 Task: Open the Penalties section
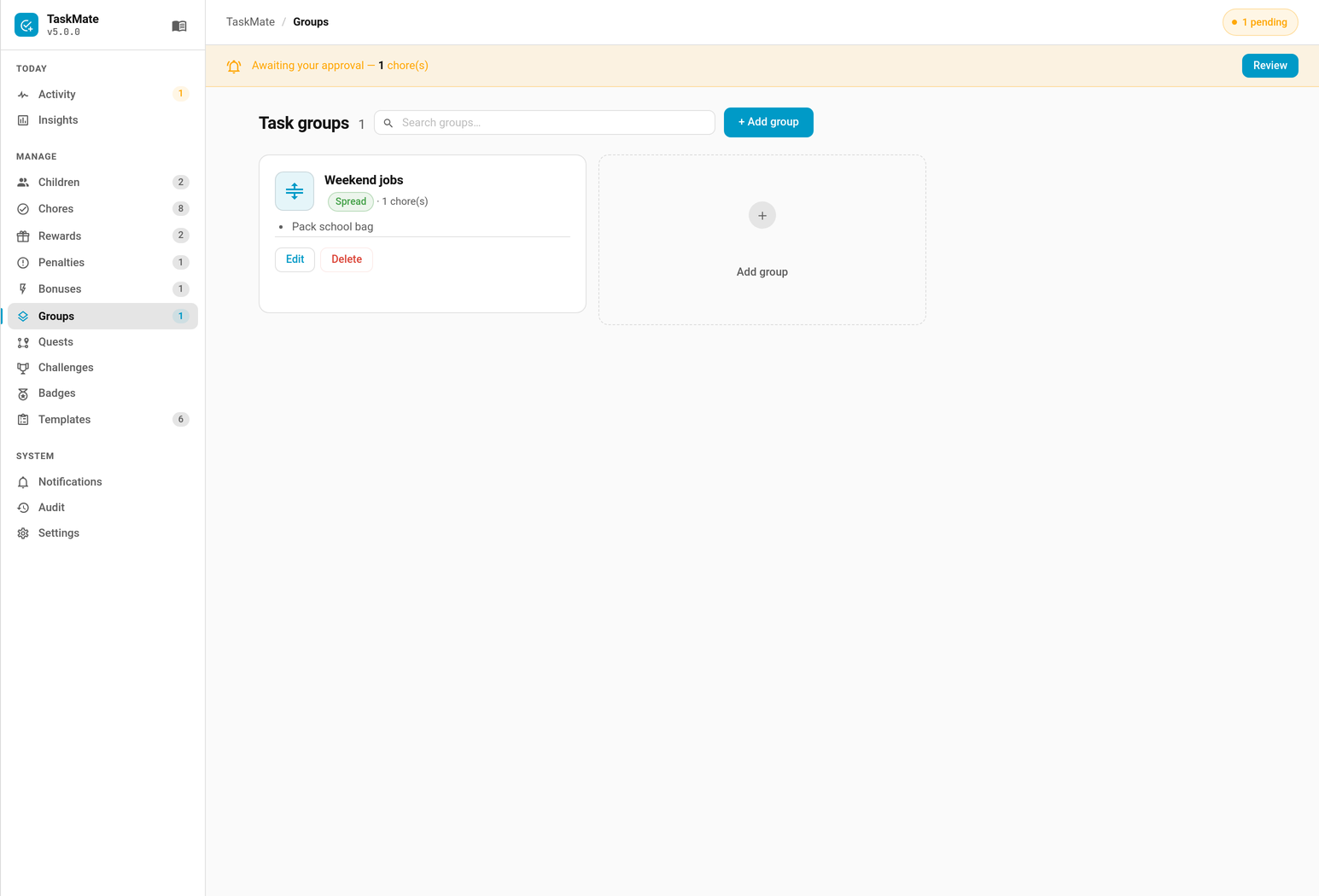[102, 263]
